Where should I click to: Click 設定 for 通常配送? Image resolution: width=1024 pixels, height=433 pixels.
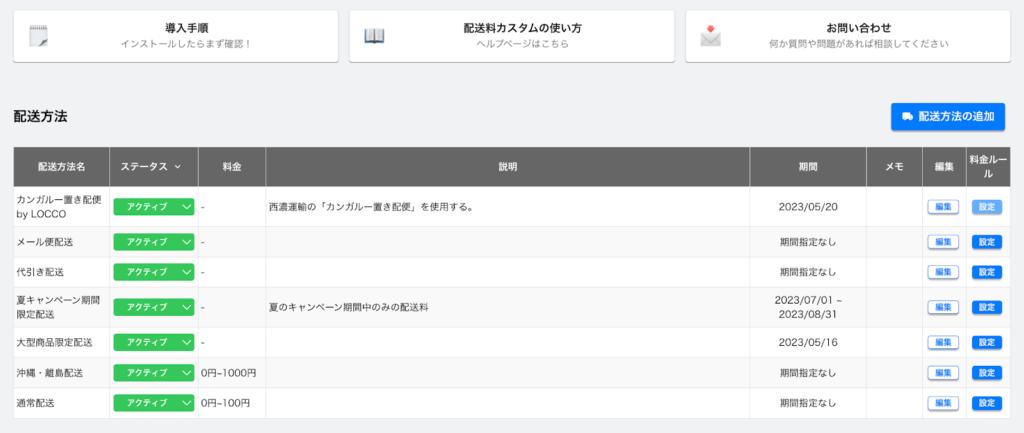click(x=987, y=403)
